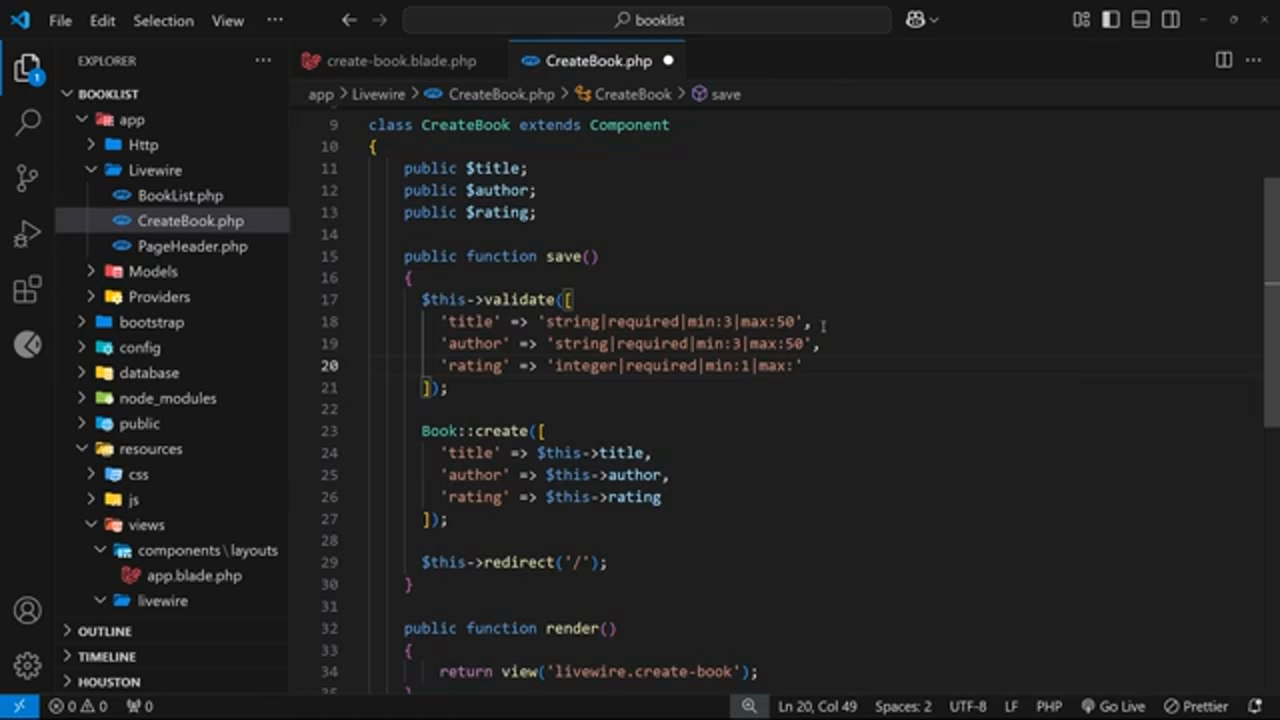The height and width of the screenshot is (720, 1280).
Task: Collapse the app folder
Action: coord(131,120)
